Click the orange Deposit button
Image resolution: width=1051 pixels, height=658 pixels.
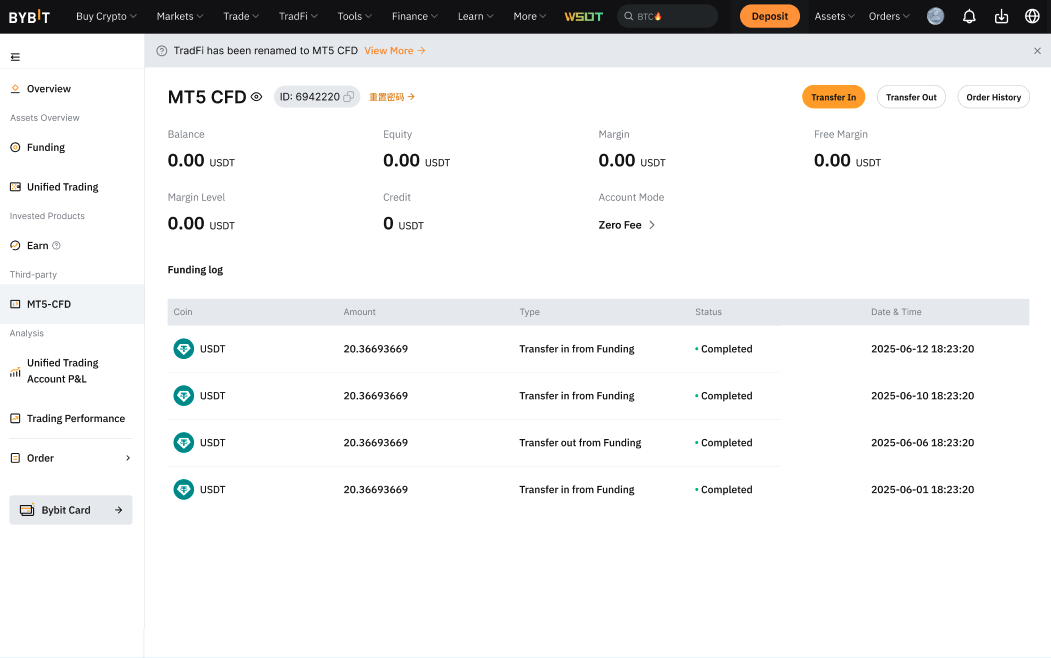[x=769, y=17]
